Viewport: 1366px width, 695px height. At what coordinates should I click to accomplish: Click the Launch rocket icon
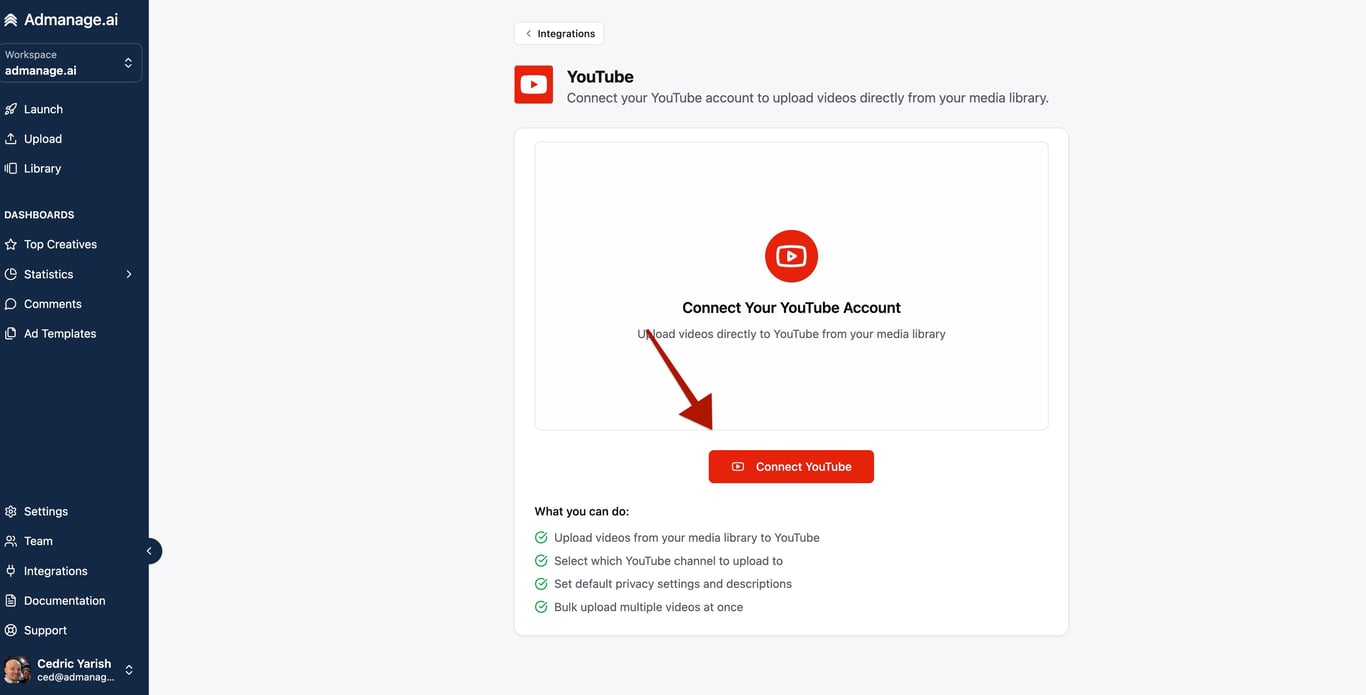coord(11,109)
